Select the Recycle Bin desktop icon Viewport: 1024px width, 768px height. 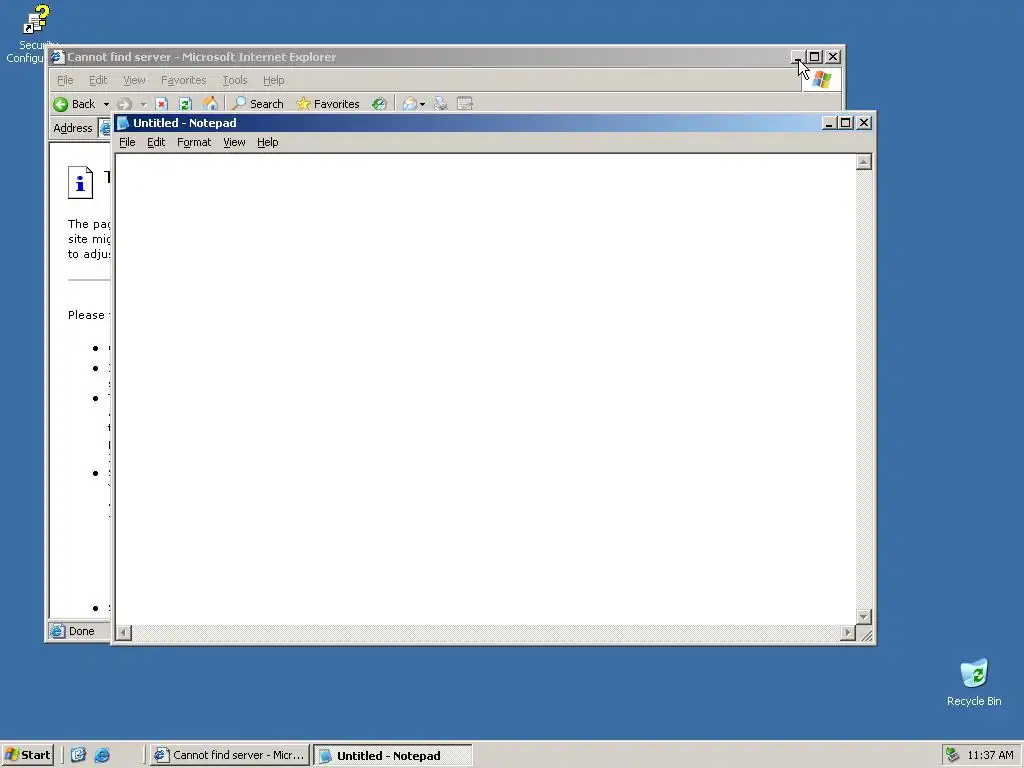click(974, 683)
